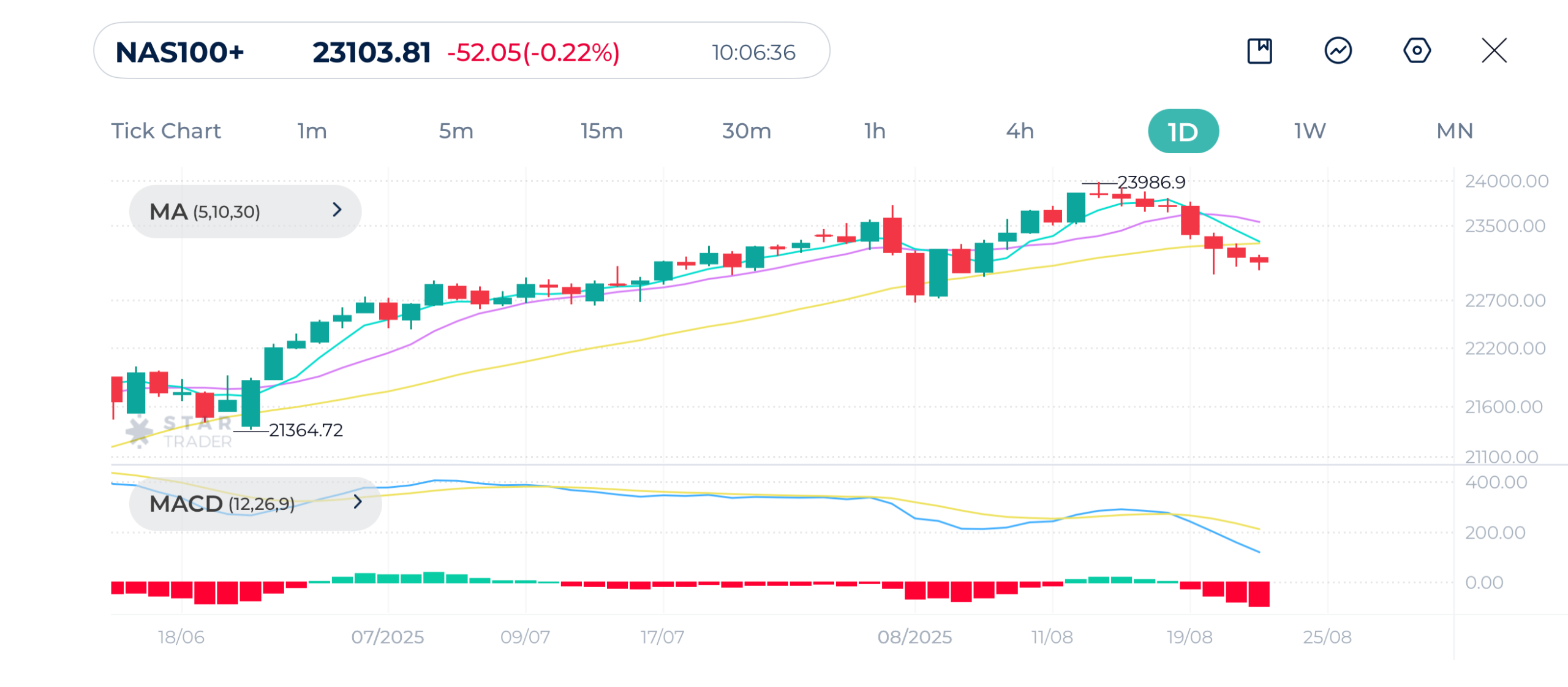Click the 21364.72 low price marker
The image size is (1568, 687).
(306, 430)
